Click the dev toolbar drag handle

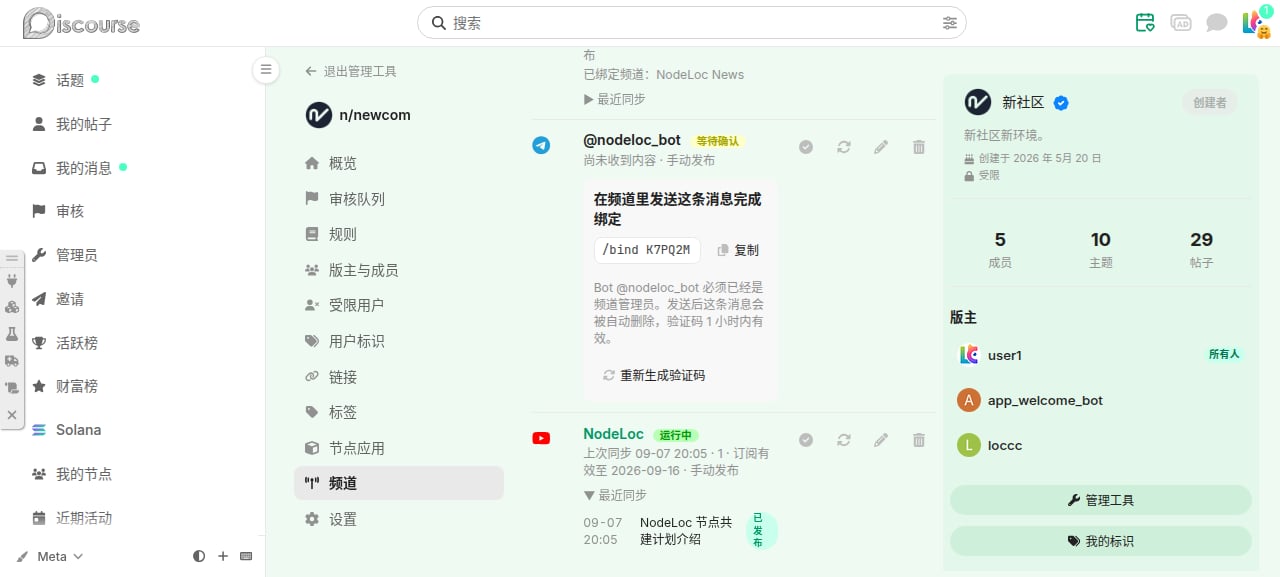12,258
